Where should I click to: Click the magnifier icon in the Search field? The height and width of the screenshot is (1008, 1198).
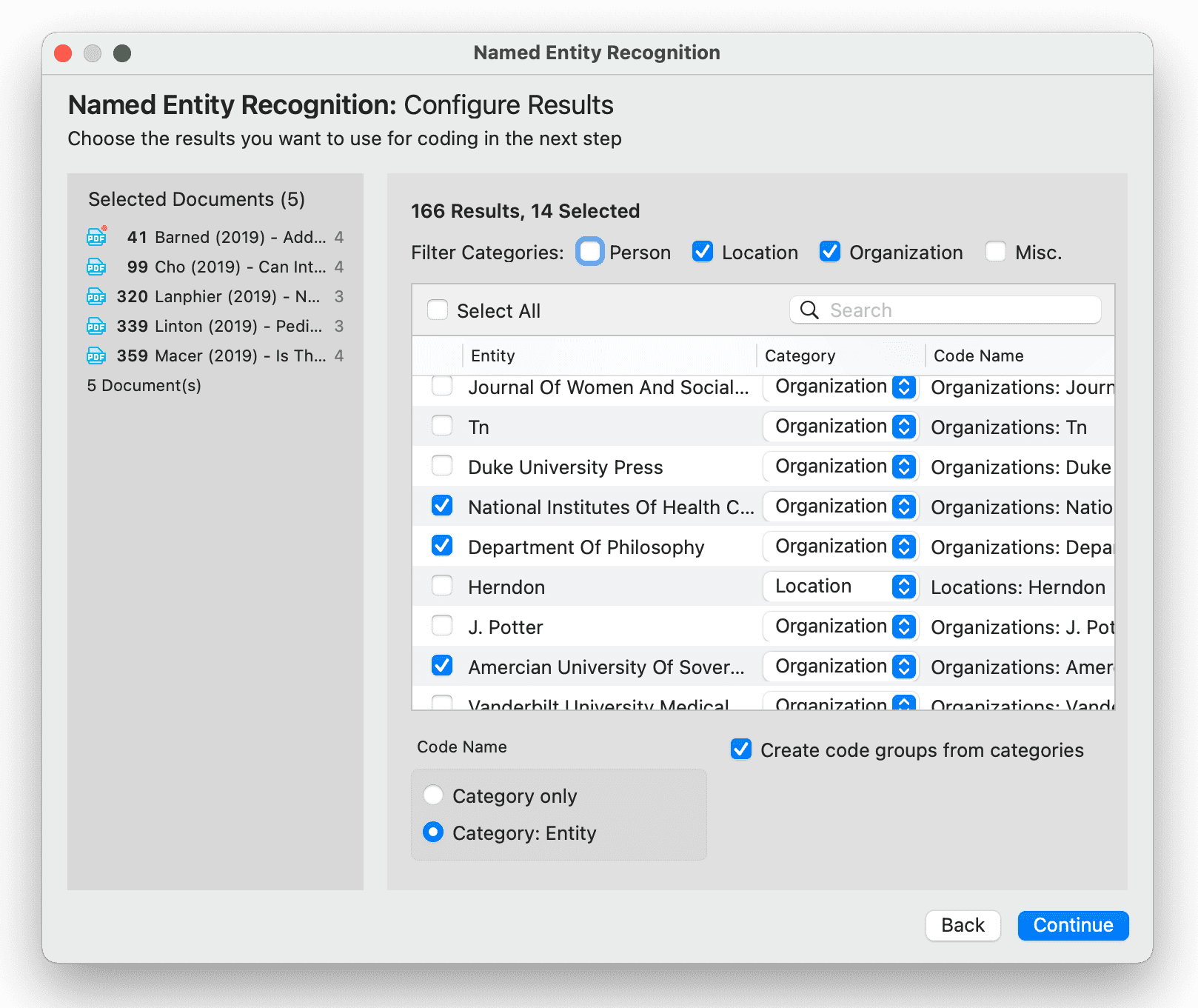(810, 310)
